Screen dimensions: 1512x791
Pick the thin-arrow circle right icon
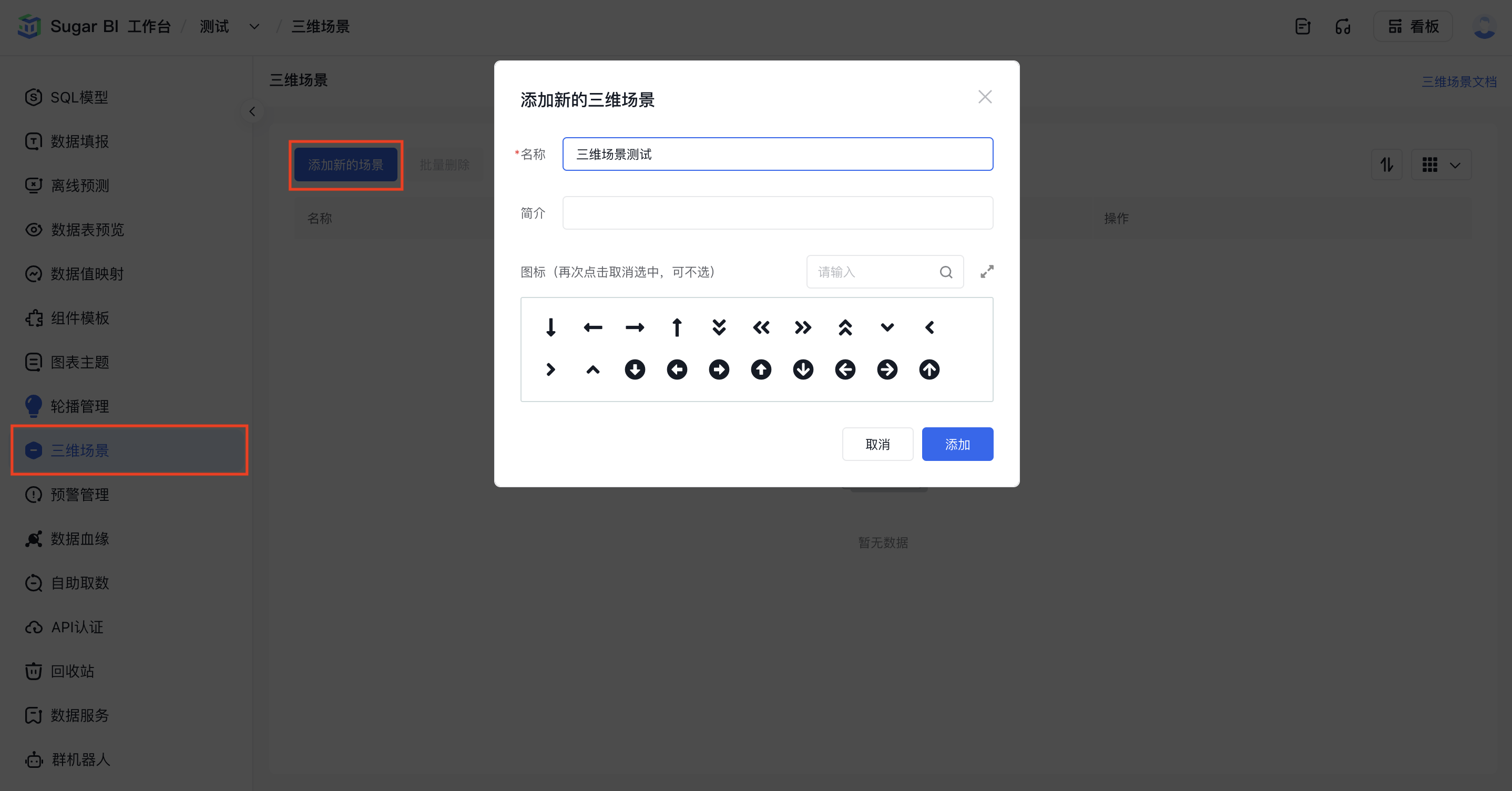887,369
